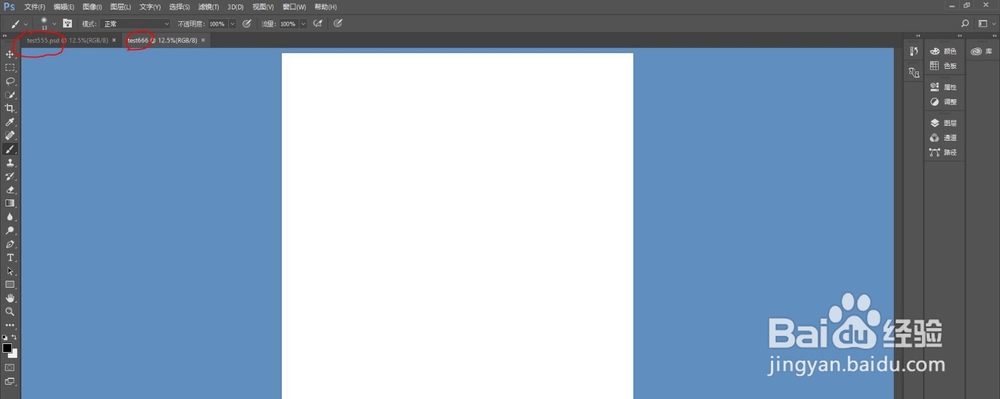Open the Edit Toolbar three-dots button
The width and height of the screenshot is (1000, 399).
(x=10, y=325)
